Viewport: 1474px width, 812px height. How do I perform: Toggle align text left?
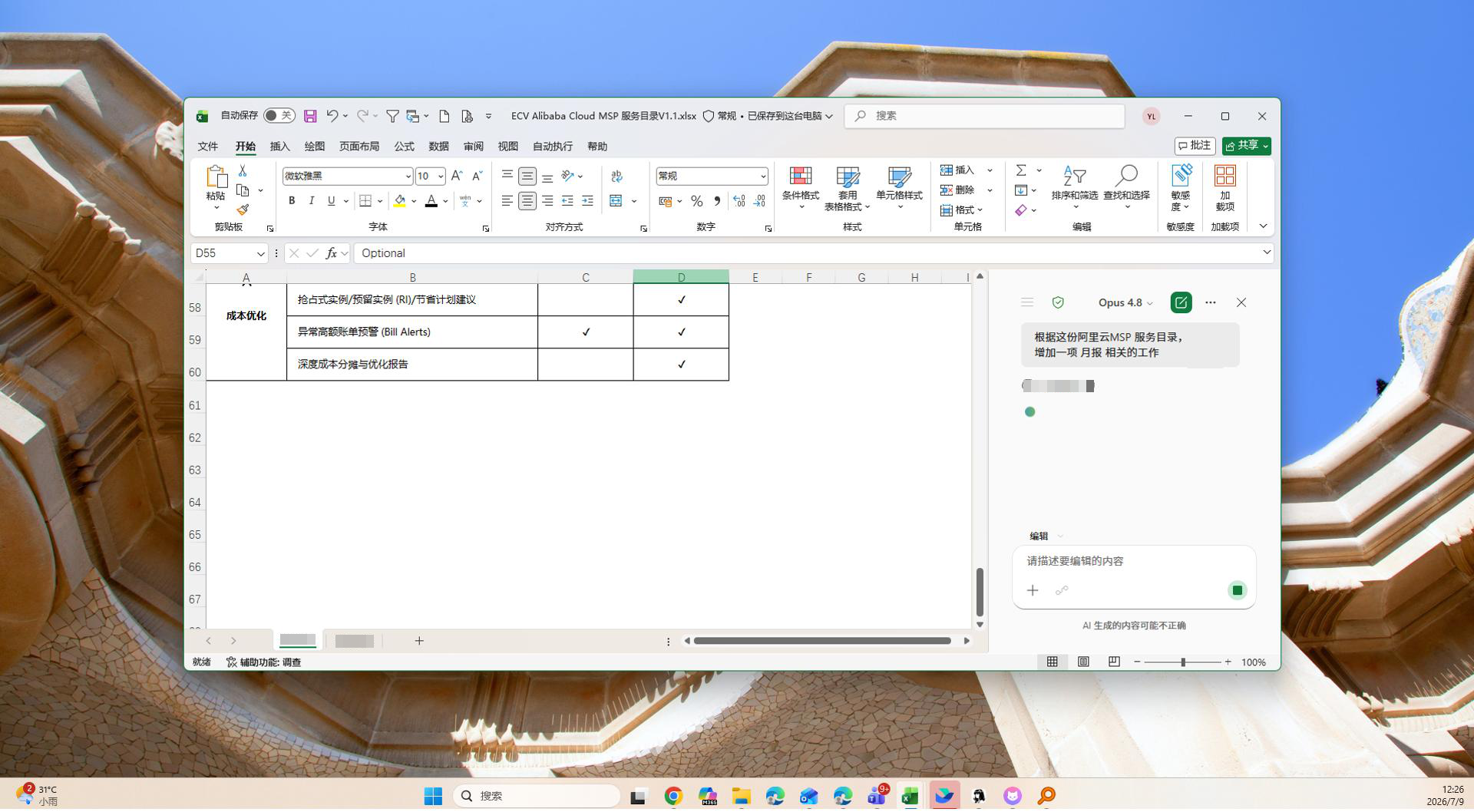507,201
